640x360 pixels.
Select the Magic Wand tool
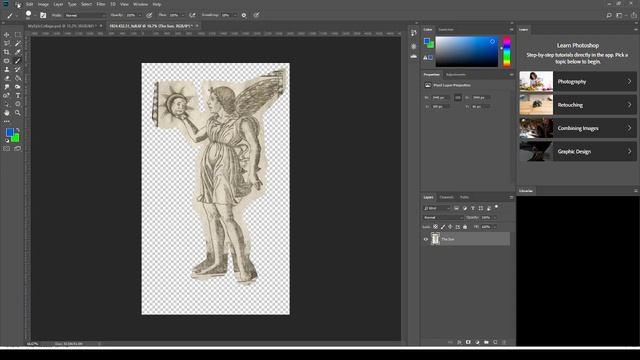(18, 44)
